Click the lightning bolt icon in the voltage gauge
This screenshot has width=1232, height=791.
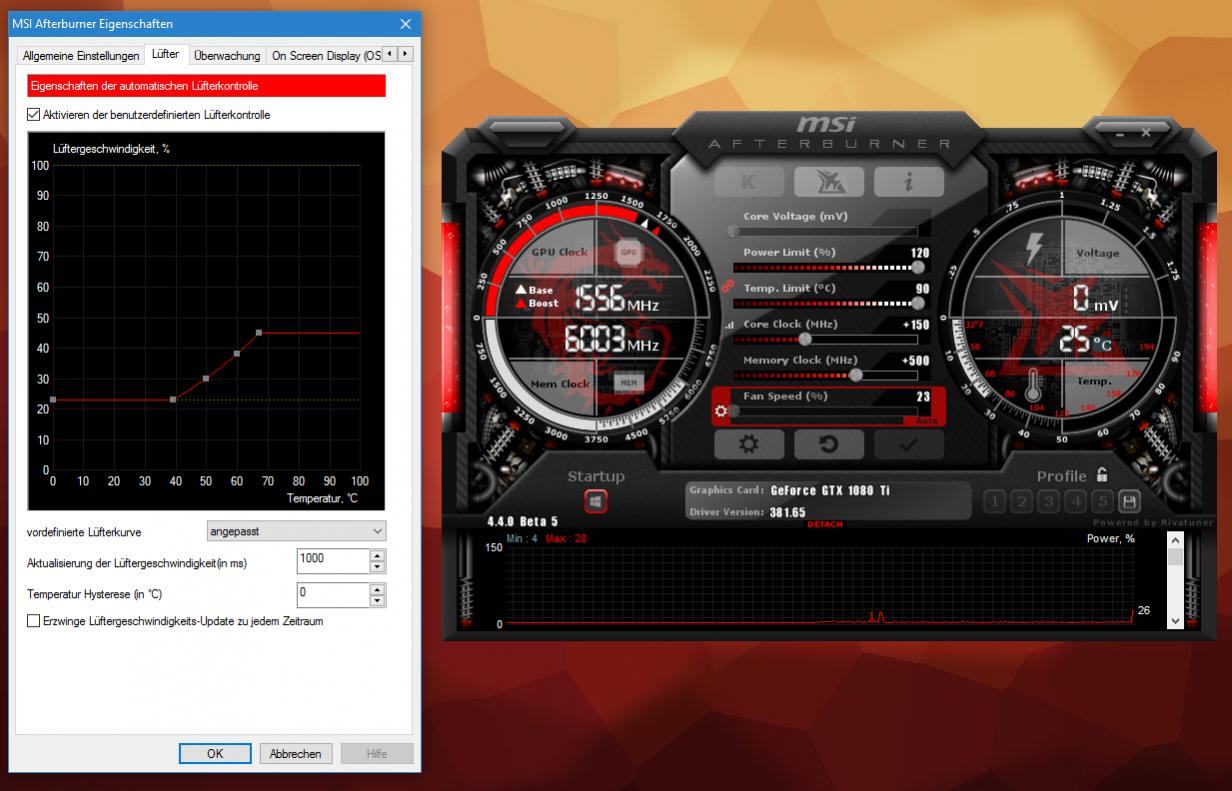[1034, 249]
